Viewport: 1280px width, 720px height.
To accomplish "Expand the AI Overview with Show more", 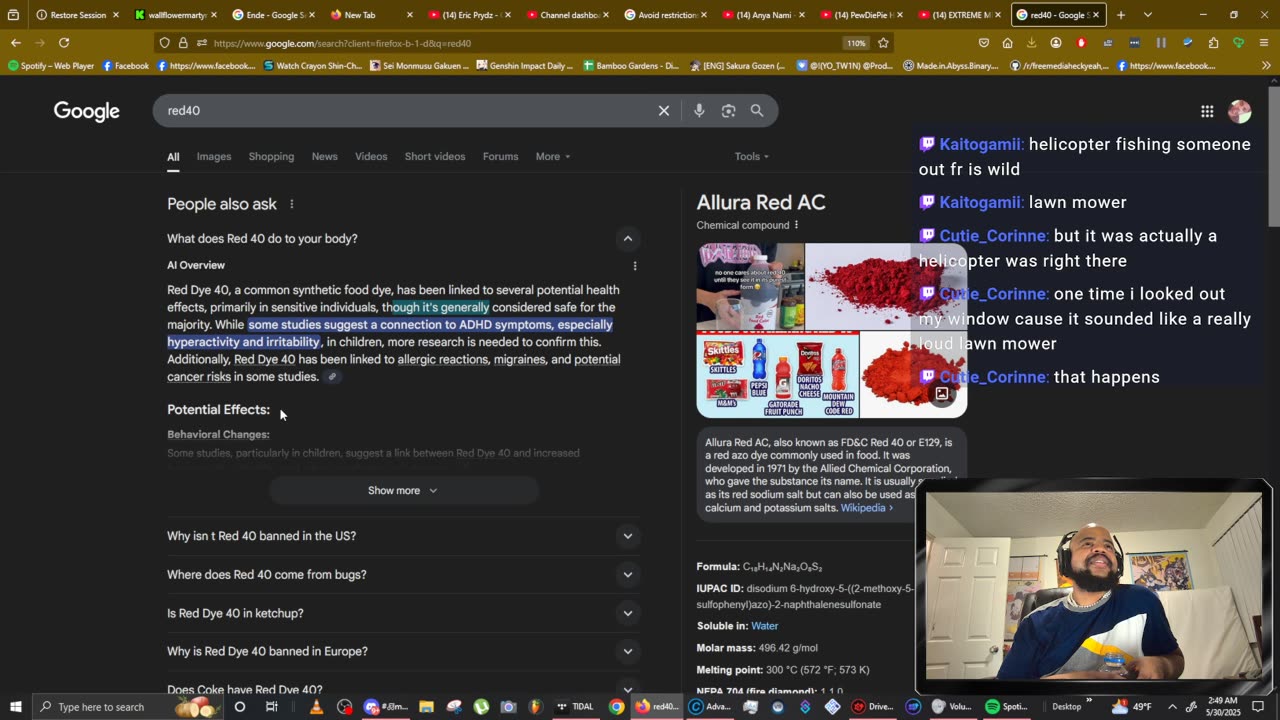I will (x=403, y=491).
